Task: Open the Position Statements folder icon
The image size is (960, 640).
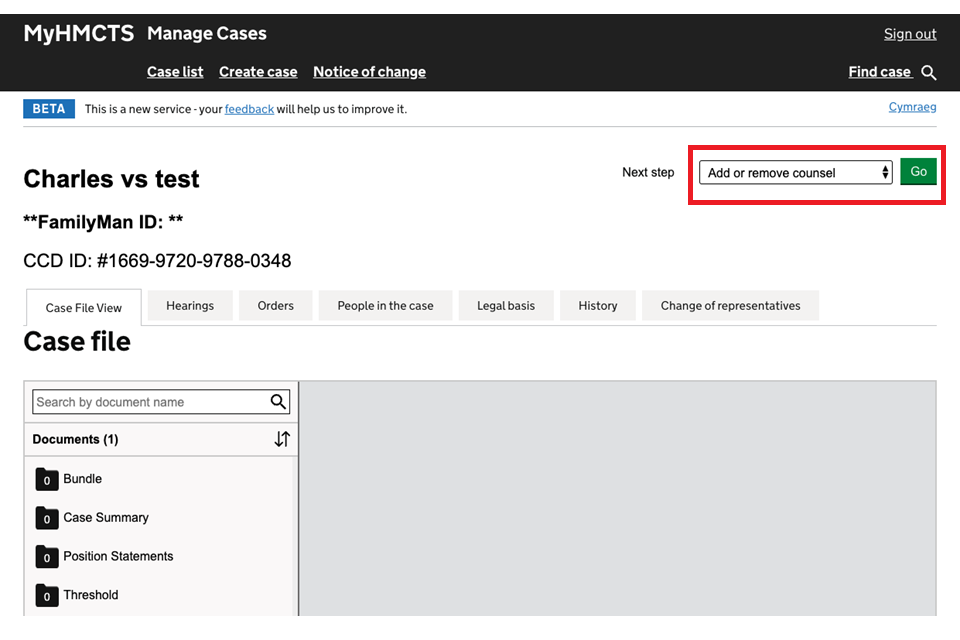Action: point(46,557)
